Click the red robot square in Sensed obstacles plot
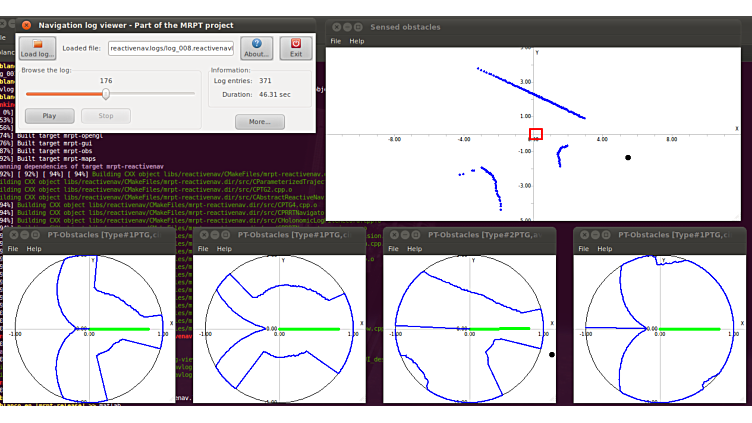Viewport: 752px width, 423px height. (x=536, y=134)
